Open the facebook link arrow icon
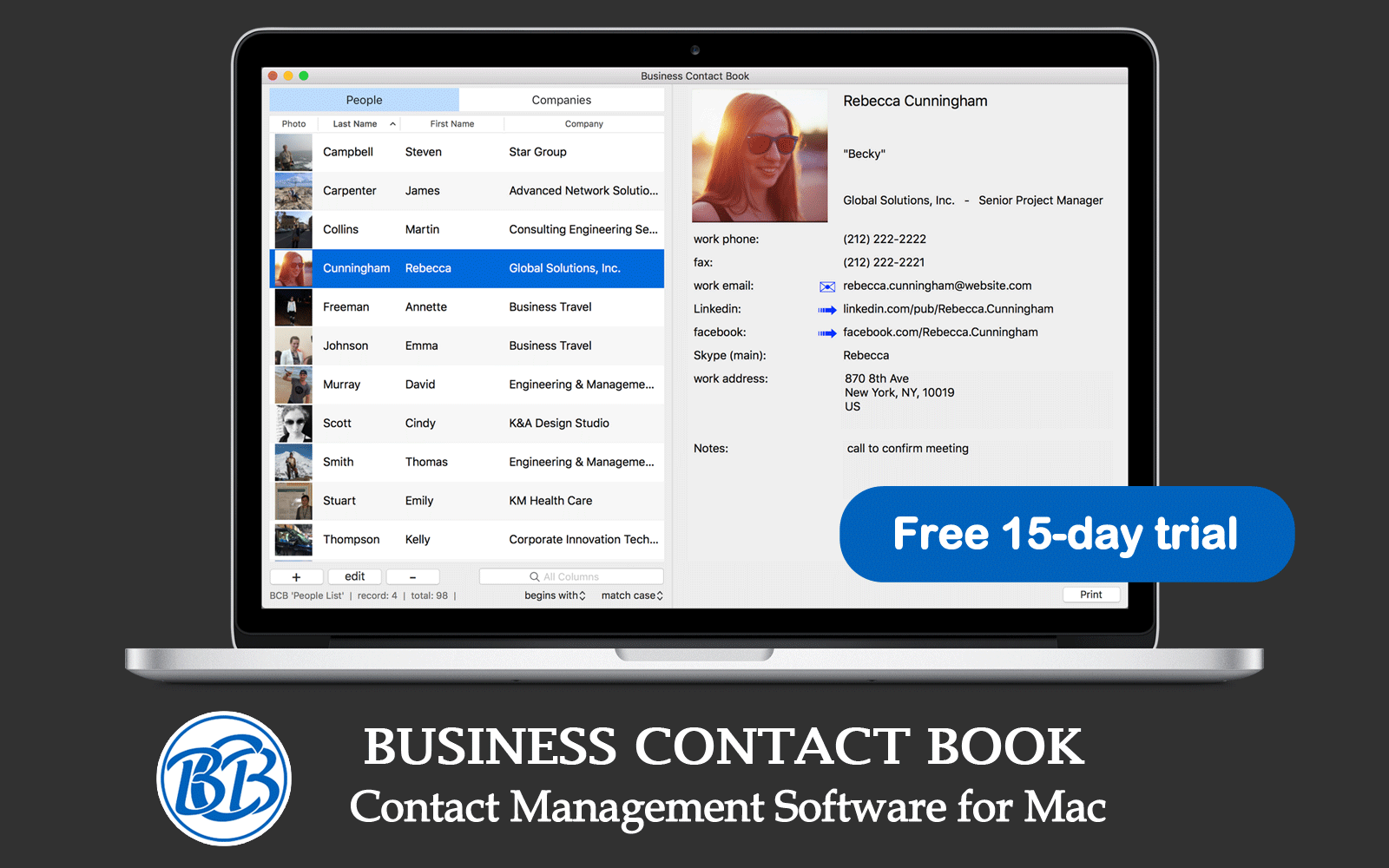1389x868 pixels. pyautogui.click(x=827, y=333)
